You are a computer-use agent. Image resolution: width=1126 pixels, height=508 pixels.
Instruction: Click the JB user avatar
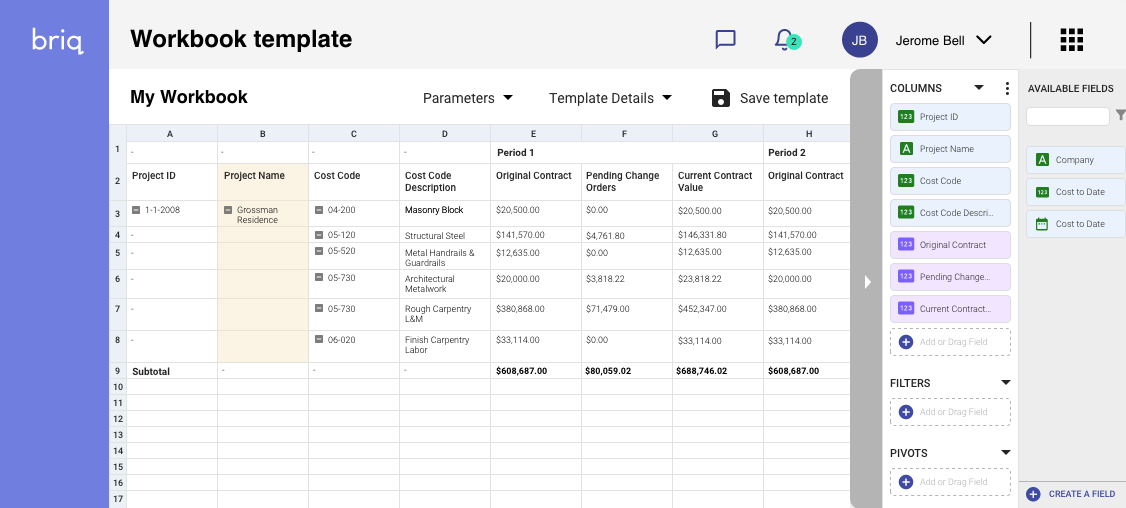pyautogui.click(x=859, y=40)
